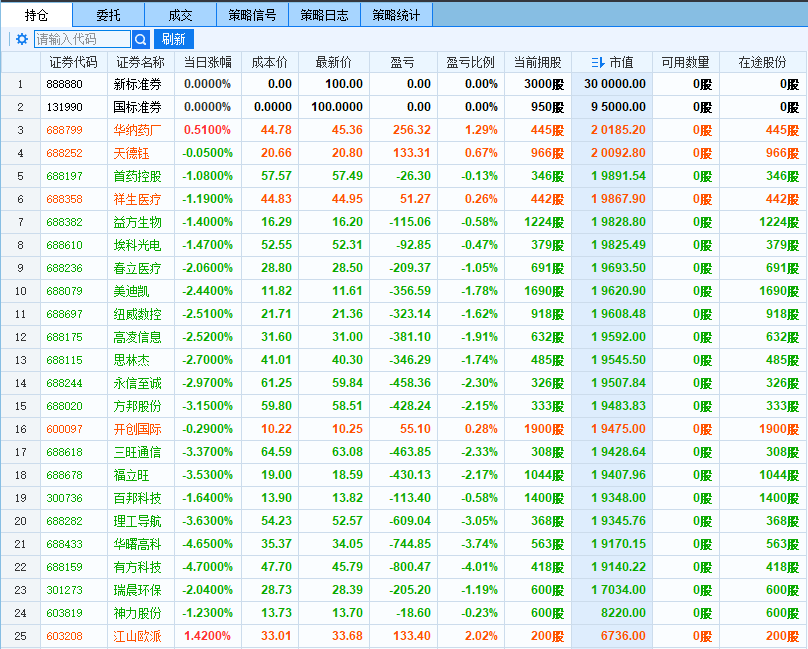Click profit value -800.47

pyautogui.click(x=410, y=567)
